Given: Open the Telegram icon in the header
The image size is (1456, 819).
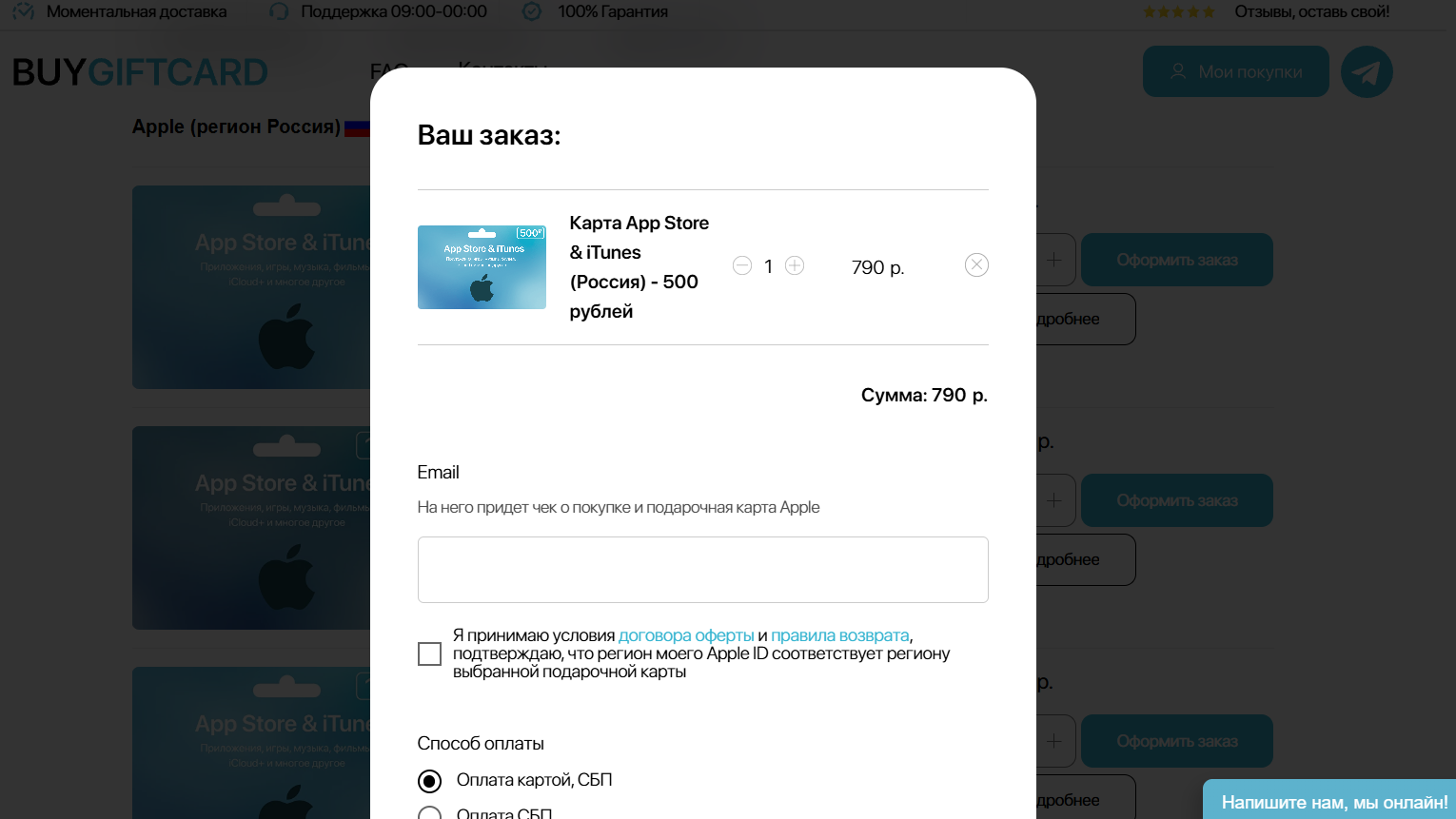Looking at the screenshot, I should pos(1367,71).
